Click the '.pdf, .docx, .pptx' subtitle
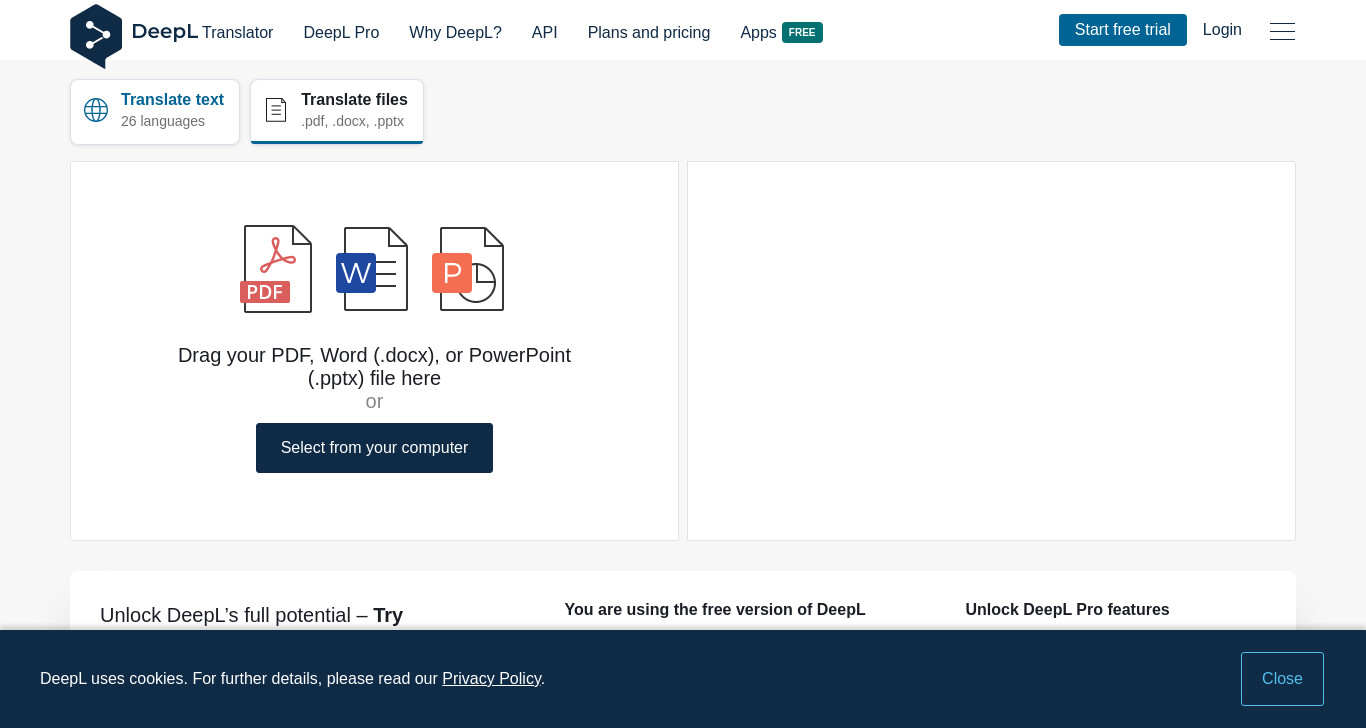This screenshot has width=1366, height=728. tap(352, 121)
